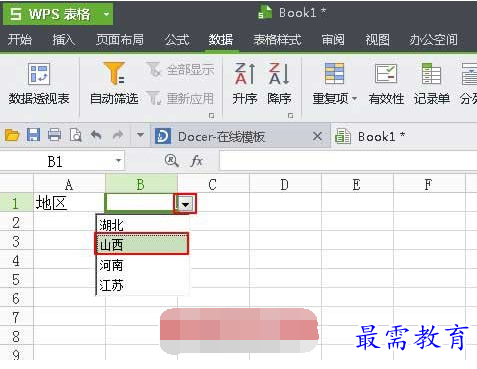Image resolution: width=477 pixels, height=369 pixels.
Task: Expand the quick access toolbar dropdown
Action: [140, 135]
